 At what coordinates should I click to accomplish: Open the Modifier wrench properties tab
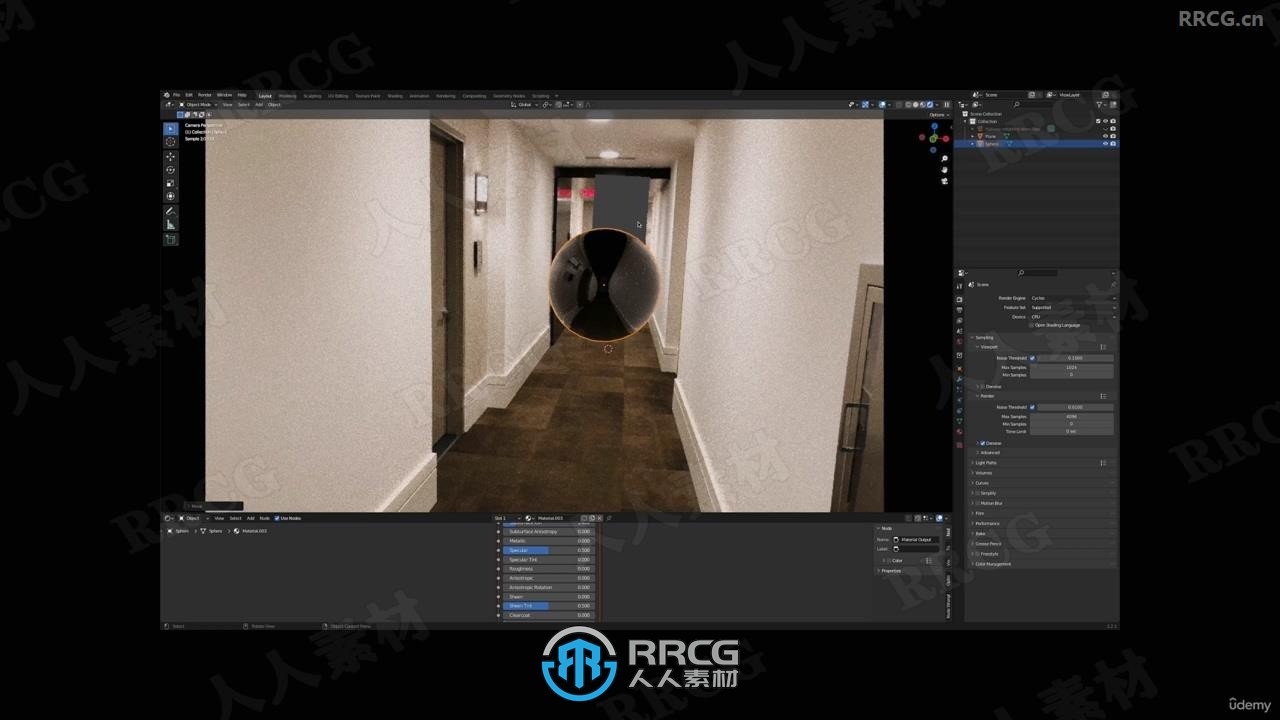[959, 378]
